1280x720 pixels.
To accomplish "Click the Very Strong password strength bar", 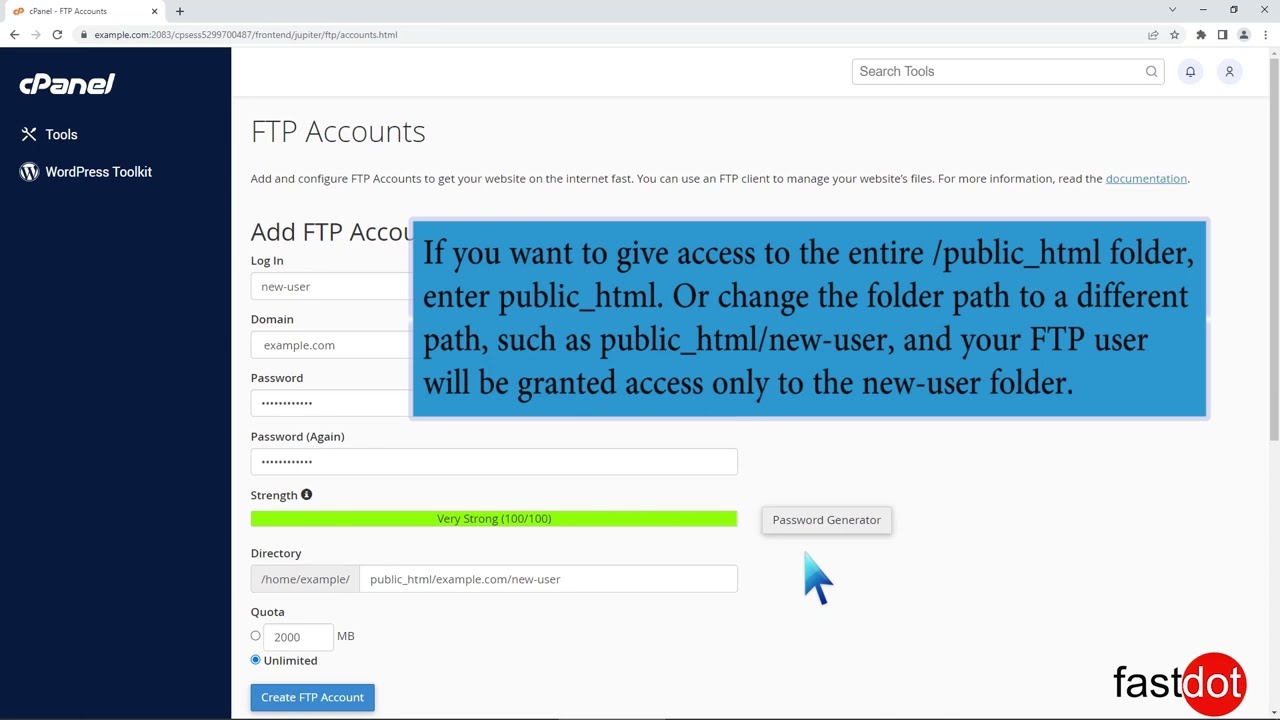I will [x=494, y=518].
